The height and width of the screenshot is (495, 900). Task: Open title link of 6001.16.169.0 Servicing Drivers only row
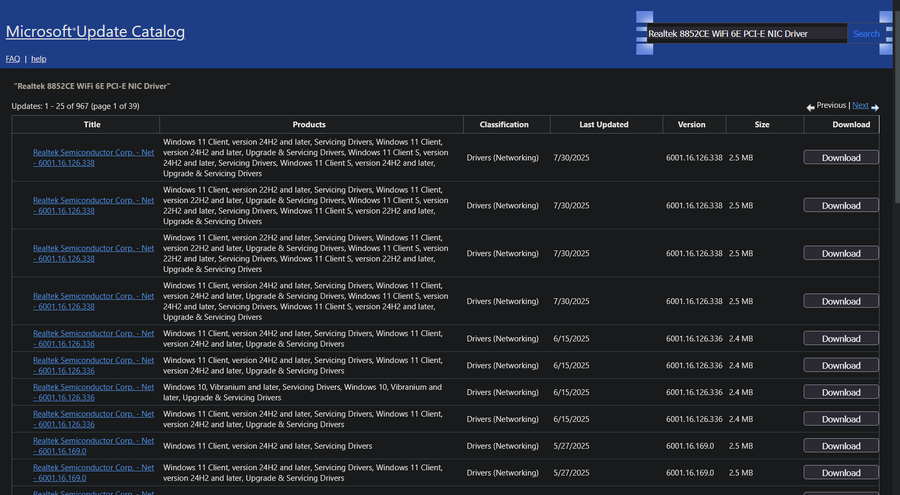94,446
